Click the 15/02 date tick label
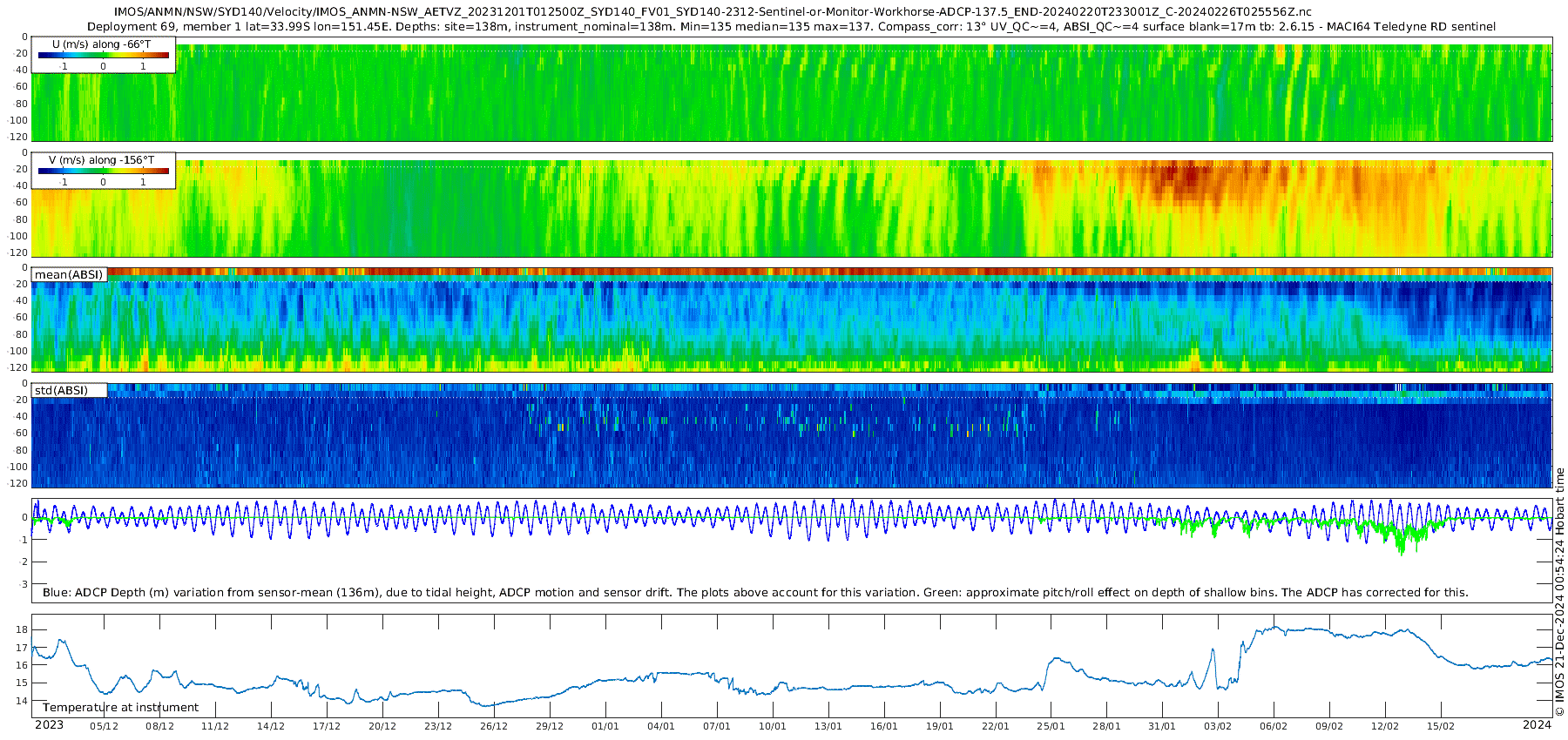The height and width of the screenshot is (740, 1568). pyautogui.click(x=1440, y=726)
